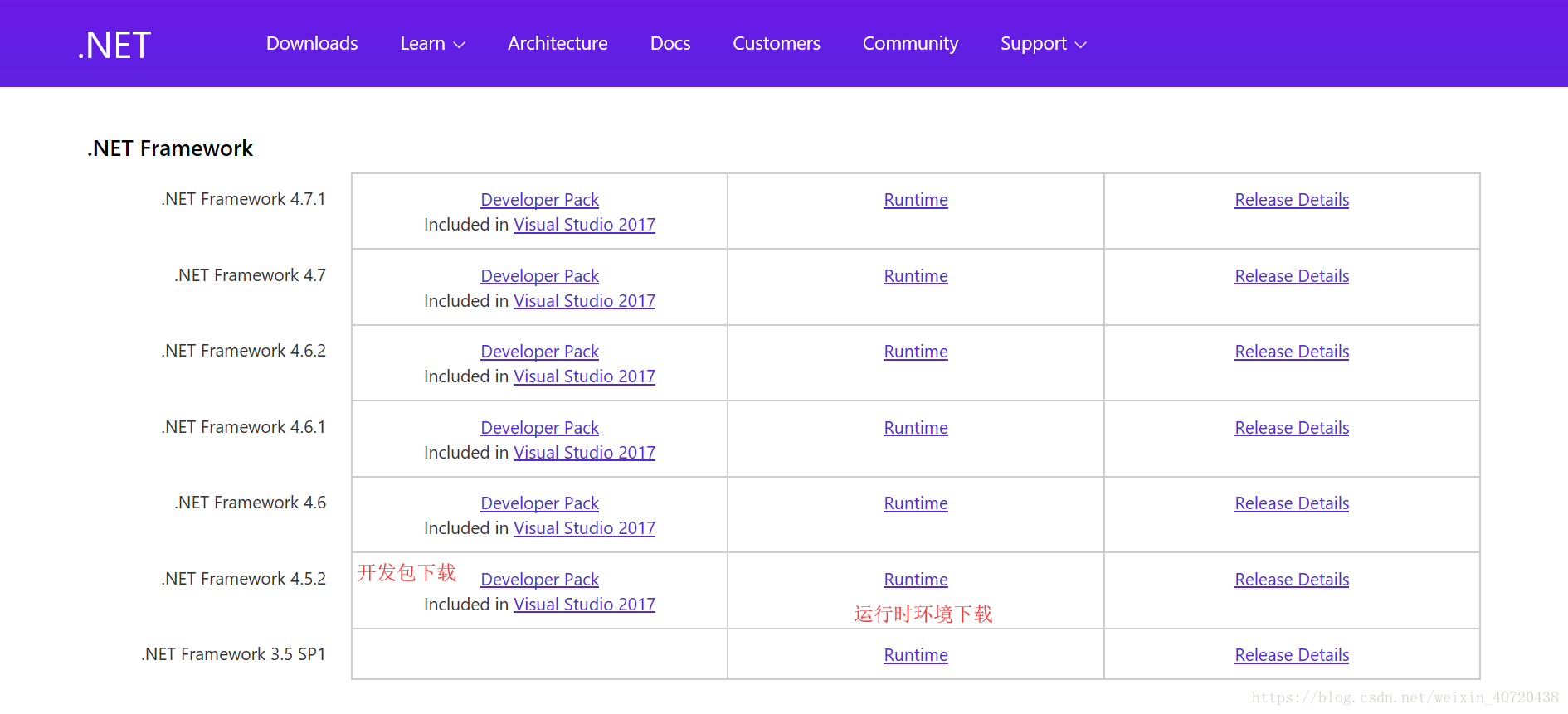This screenshot has width=1568, height=714.
Task: Download Runtime for .NET Framework 4.6
Action: pos(916,503)
